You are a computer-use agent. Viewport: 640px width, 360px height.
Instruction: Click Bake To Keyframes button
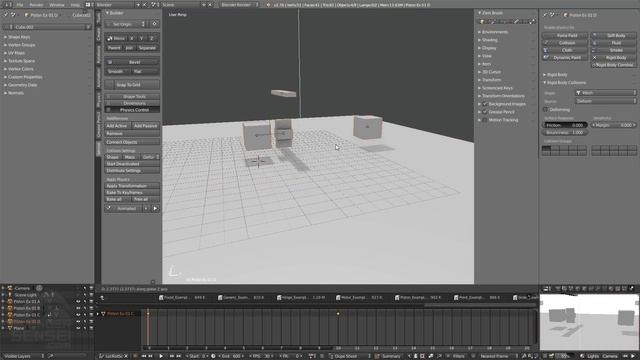coord(132,192)
